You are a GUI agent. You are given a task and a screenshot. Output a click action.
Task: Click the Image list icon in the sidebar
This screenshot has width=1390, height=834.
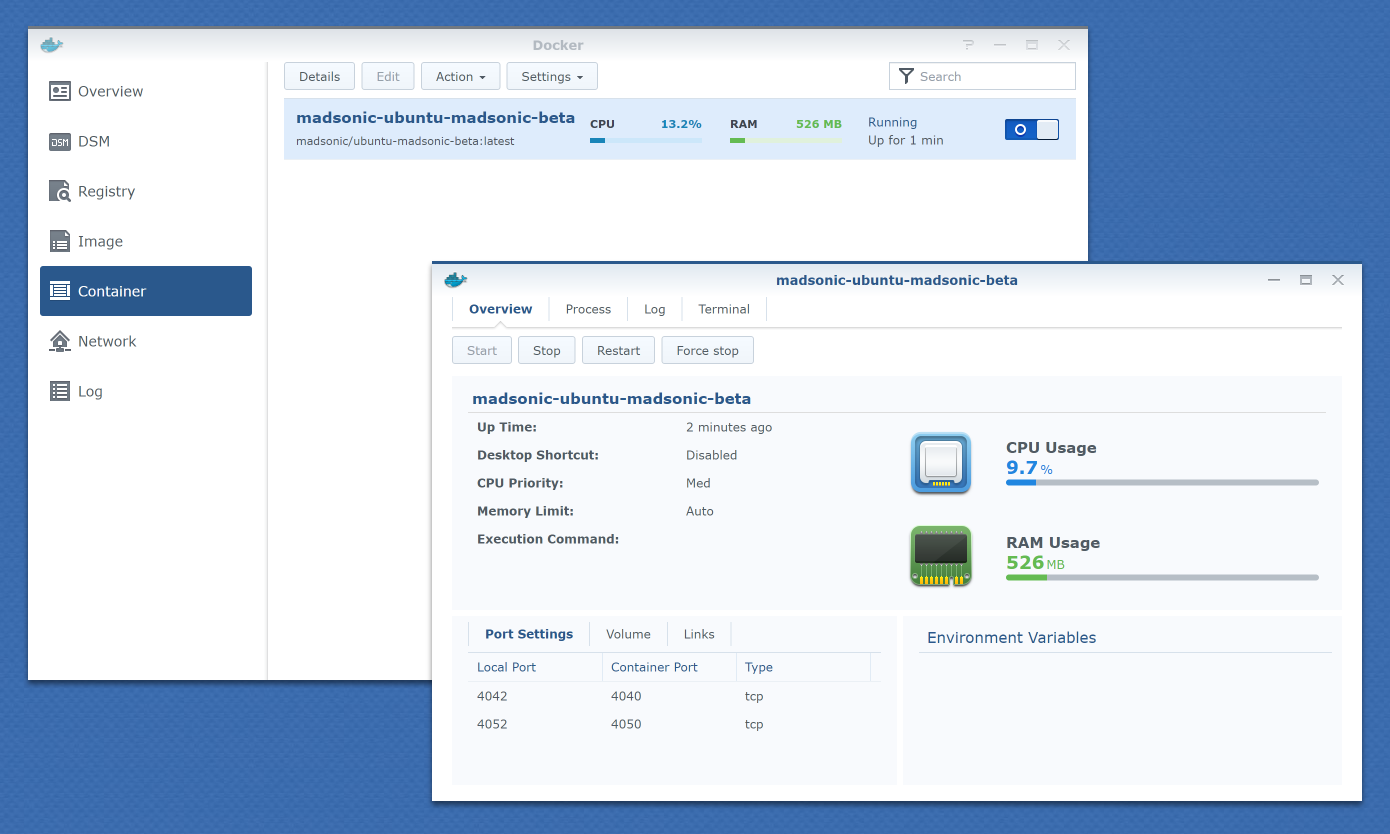(60, 241)
